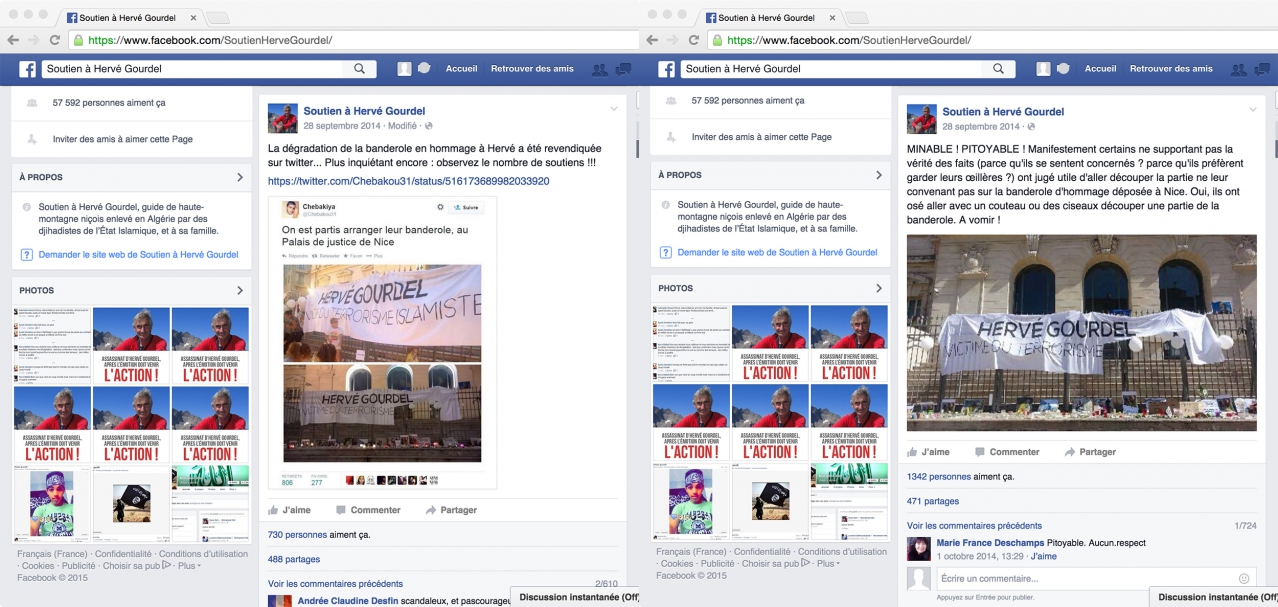This screenshot has width=1278, height=607.
Task: Click the 28 septembre 2014 timestamp in the right window
Action: (984, 127)
